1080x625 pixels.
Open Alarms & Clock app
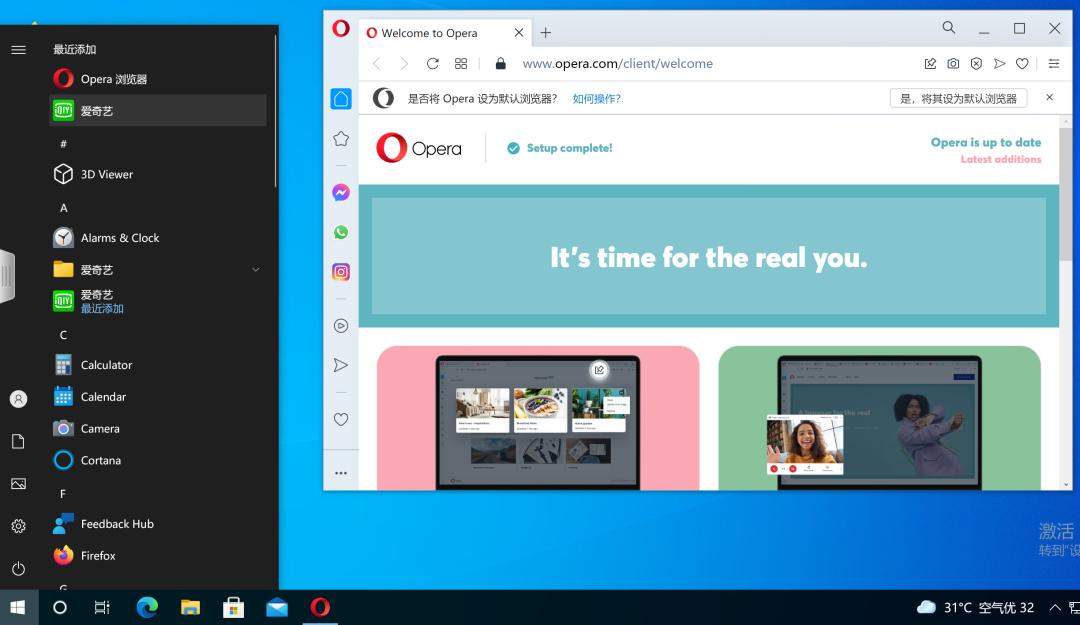(158, 238)
